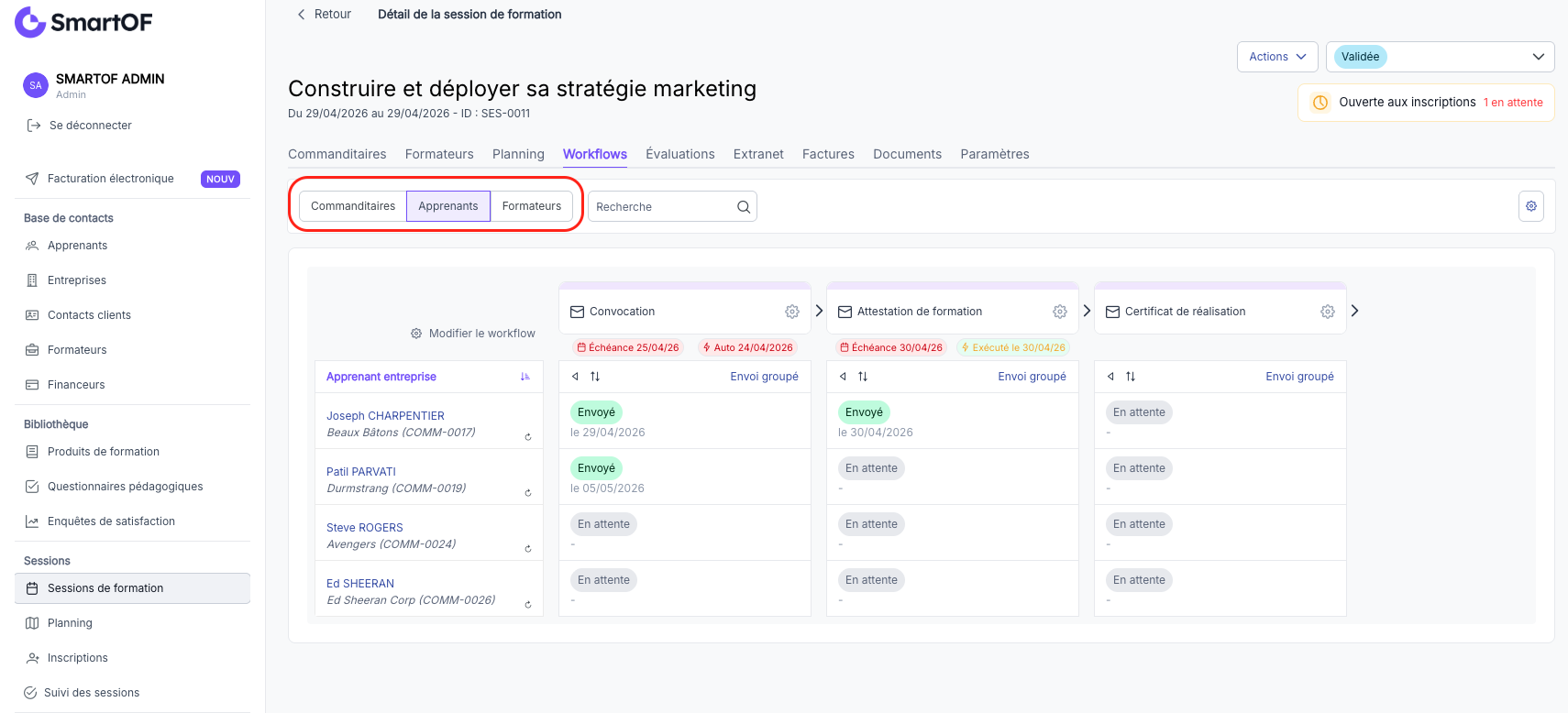Image resolution: width=1568 pixels, height=713 pixels.
Task: Click the Planning map icon in sidebar
Action: click(x=32, y=623)
